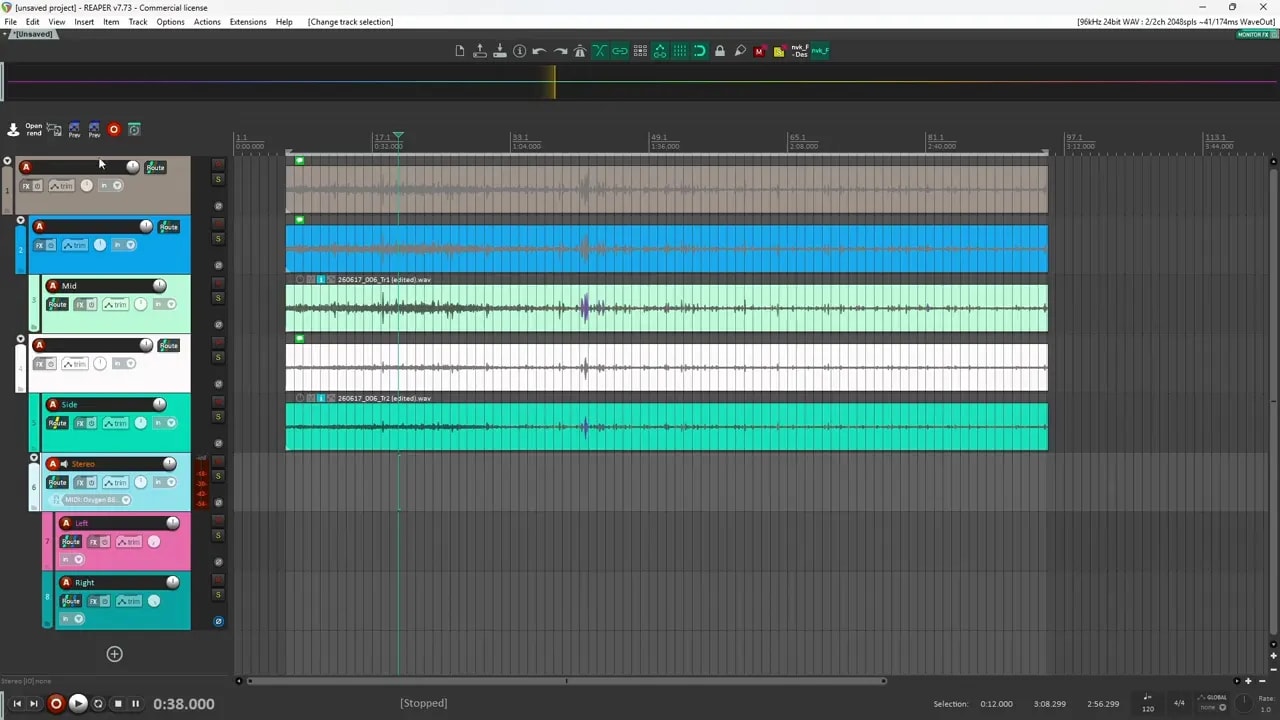The image size is (1280, 720).
Task: Open the project info icon
Action: coord(520,51)
